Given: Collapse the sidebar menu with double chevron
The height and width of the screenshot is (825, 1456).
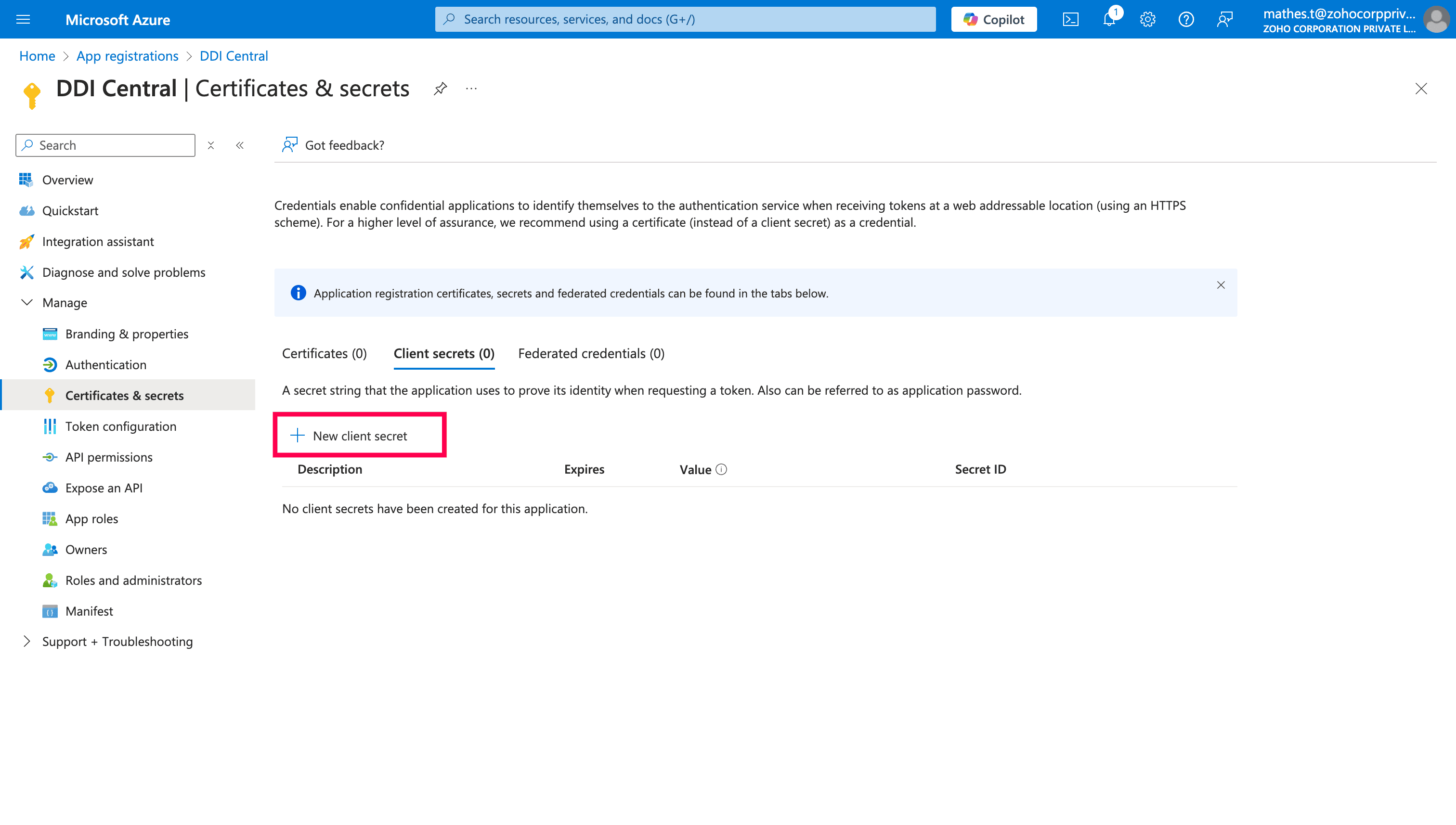Looking at the screenshot, I should click(240, 146).
